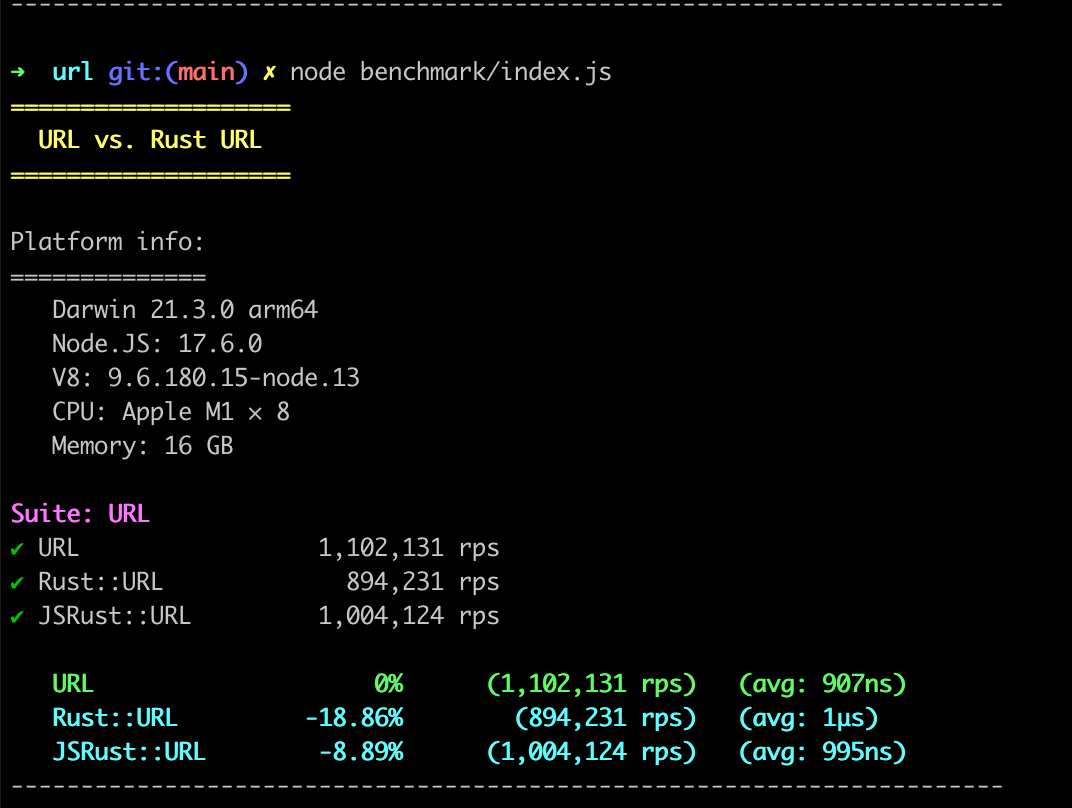Click the cyan "(avg: 995ns)" value
The width and height of the screenshot is (1072, 808).
(x=822, y=752)
